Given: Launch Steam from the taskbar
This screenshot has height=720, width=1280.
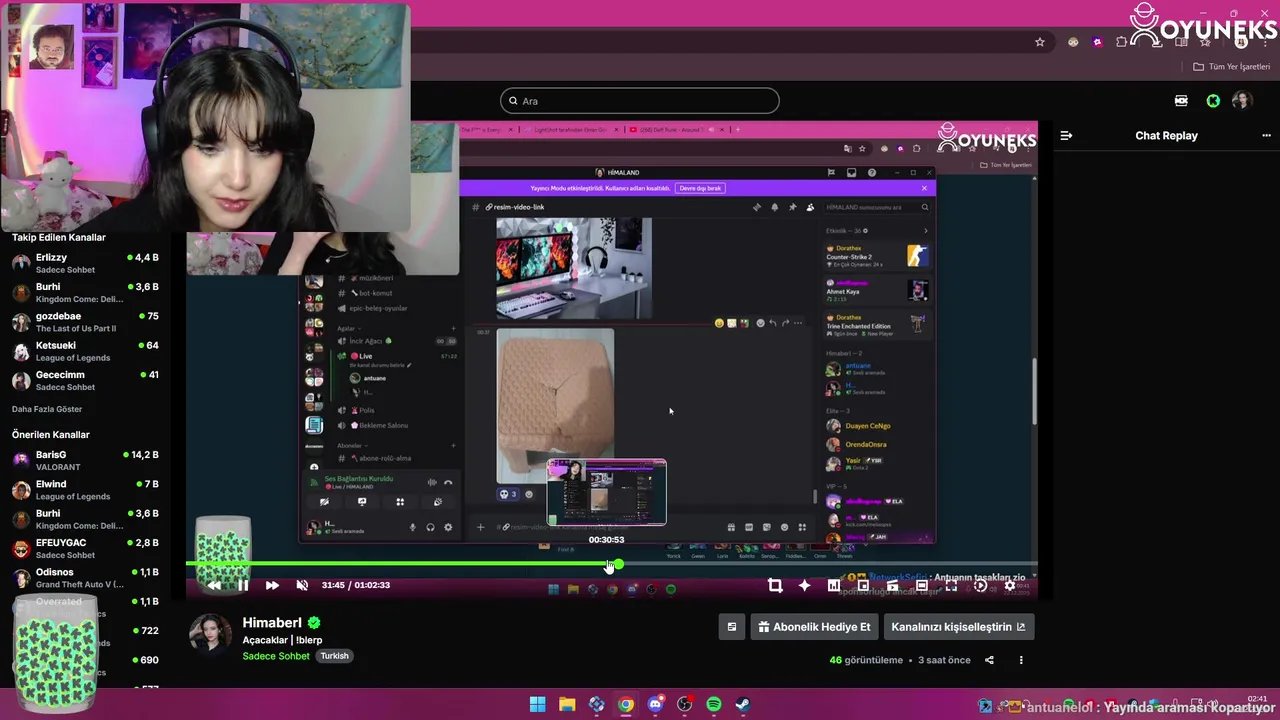Looking at the screenshot, I should 743,704.
